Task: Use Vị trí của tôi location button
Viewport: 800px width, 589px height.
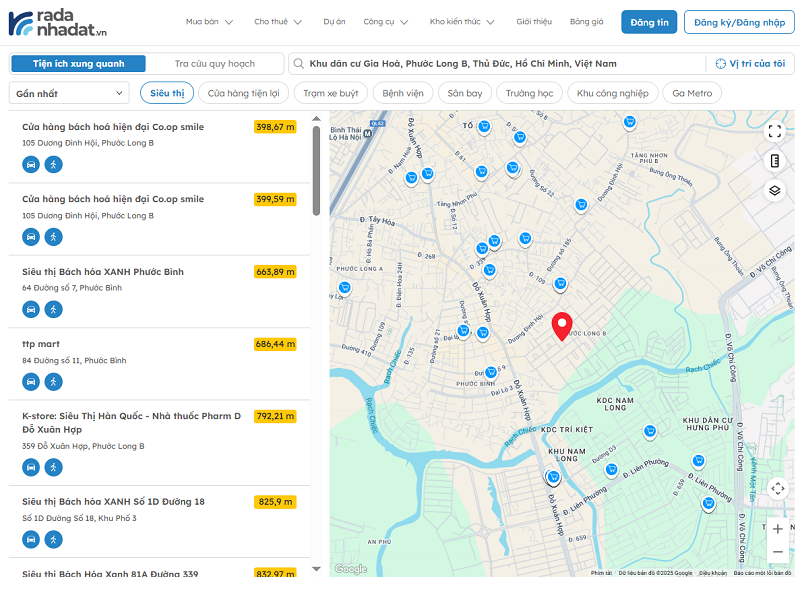Action: pyautogui.click(x=750, y=64)
